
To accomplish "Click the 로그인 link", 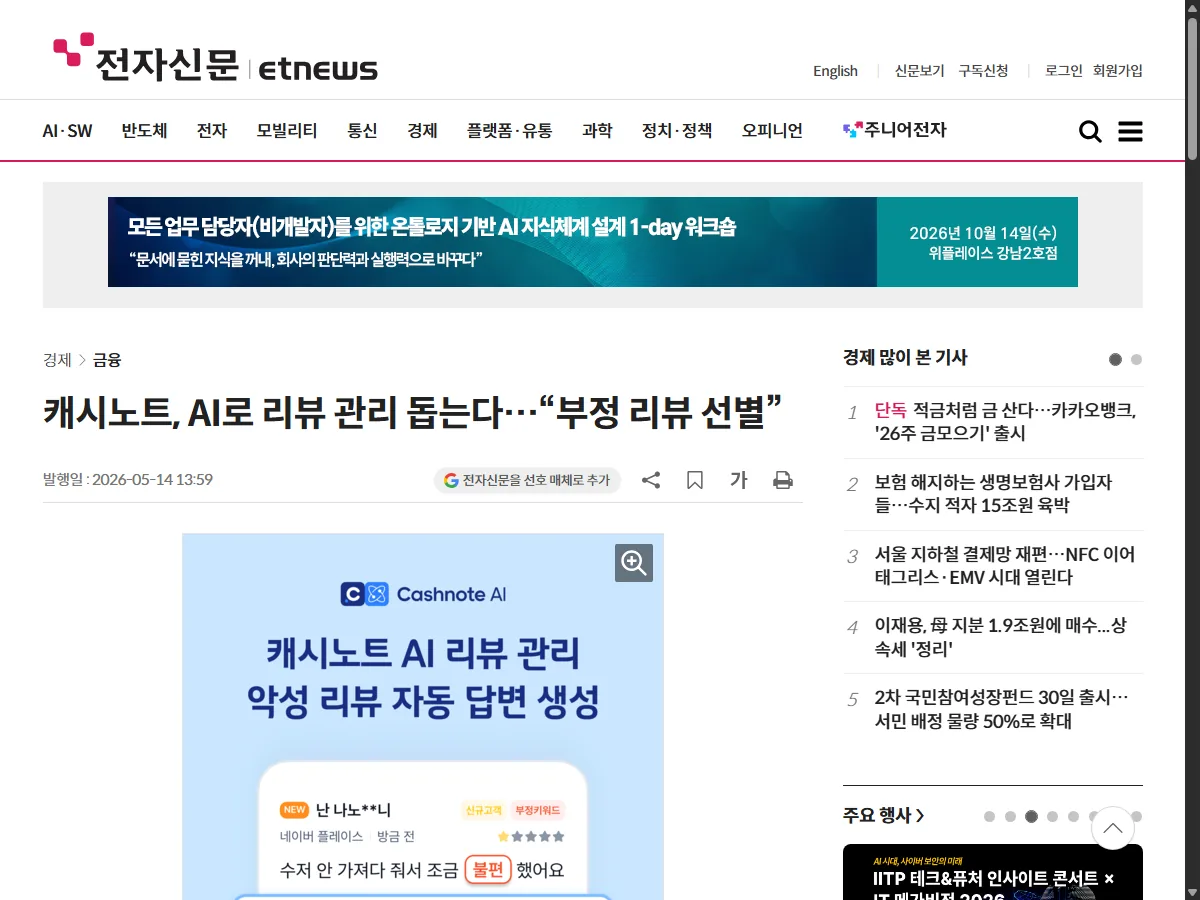I will click(x=1064, y=71).
